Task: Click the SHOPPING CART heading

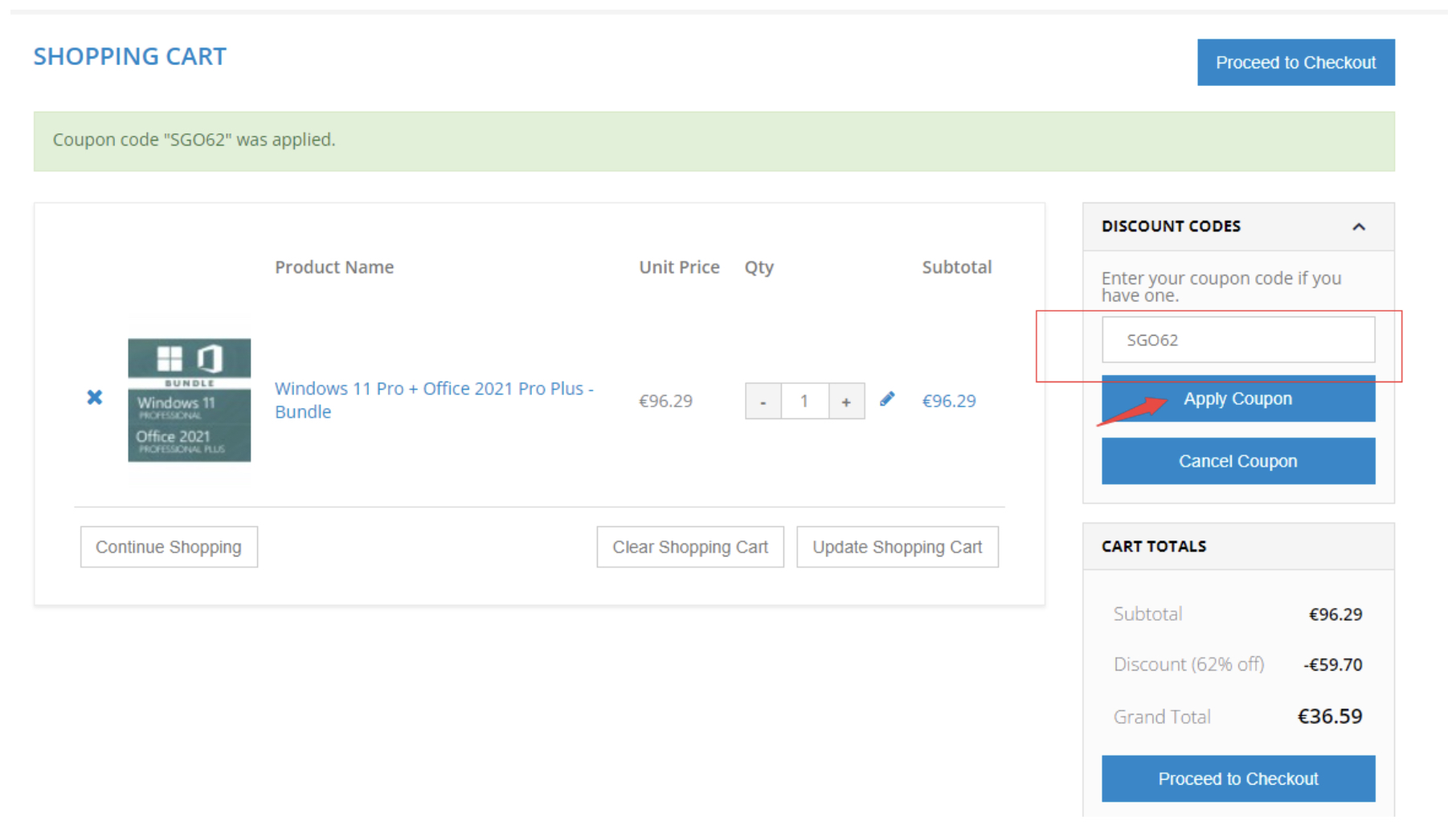Action: 129,55
